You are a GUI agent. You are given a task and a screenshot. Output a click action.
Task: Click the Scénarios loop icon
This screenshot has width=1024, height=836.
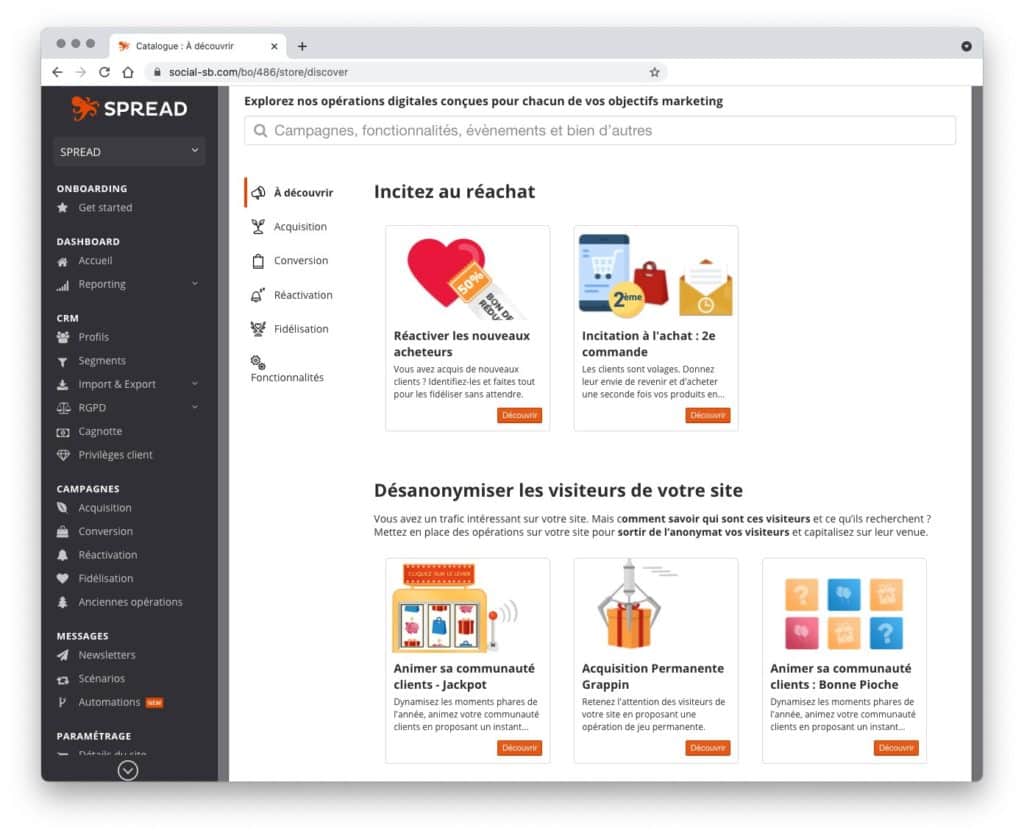[63, 679]
